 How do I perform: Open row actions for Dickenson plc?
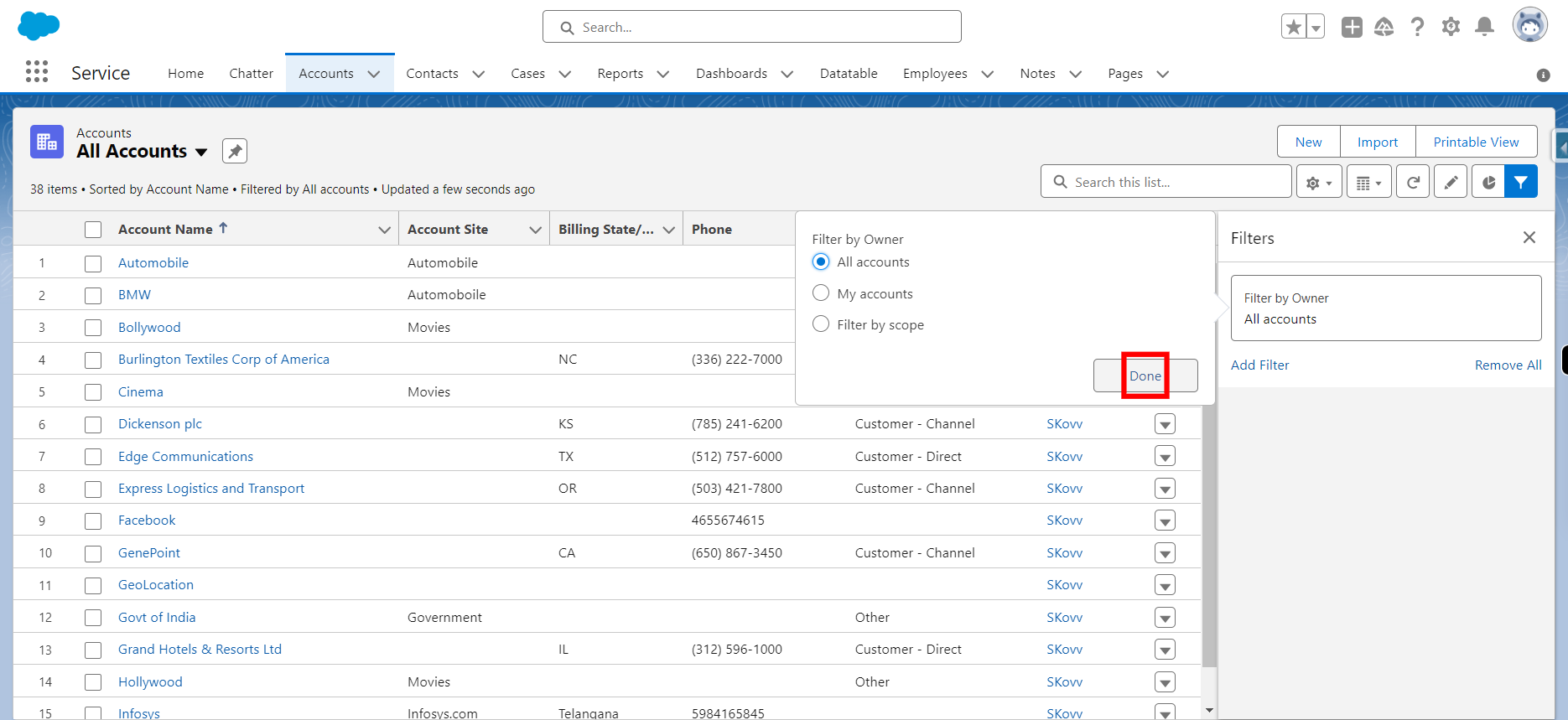click(x=1165, y=424)
